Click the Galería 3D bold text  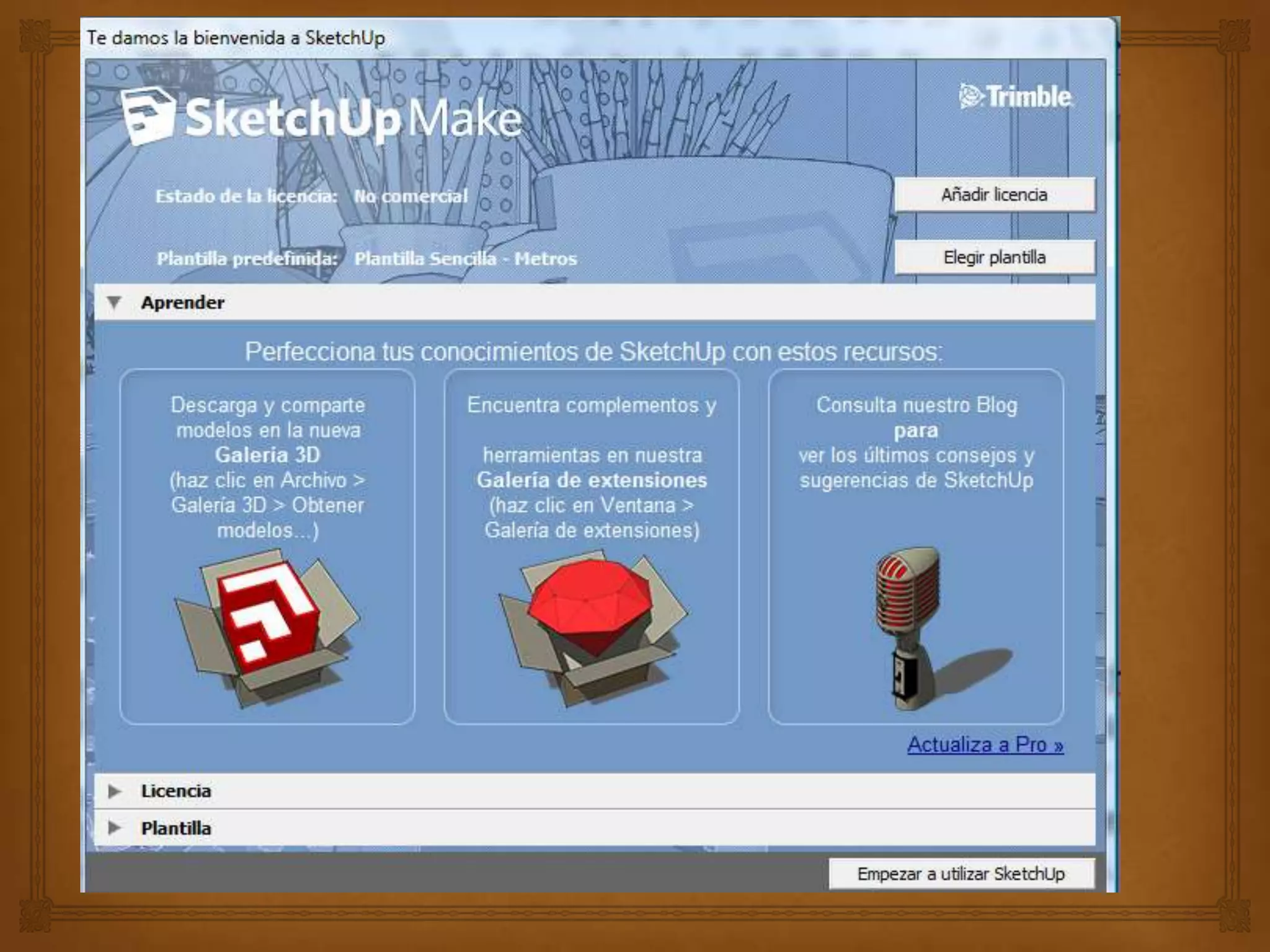pyautogui.click(x=267, y=455)
